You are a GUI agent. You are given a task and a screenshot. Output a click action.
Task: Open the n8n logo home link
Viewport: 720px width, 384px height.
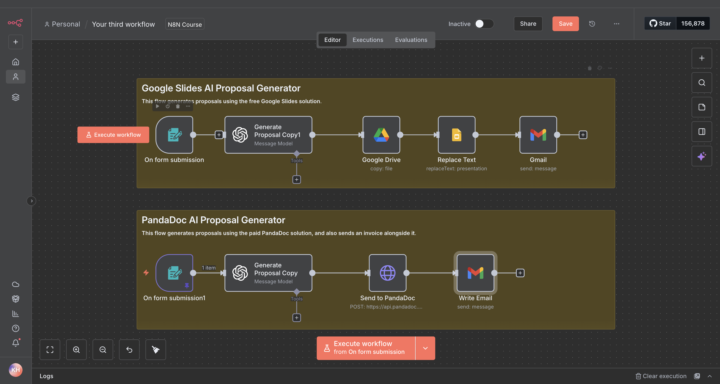(x=15, y=23)
